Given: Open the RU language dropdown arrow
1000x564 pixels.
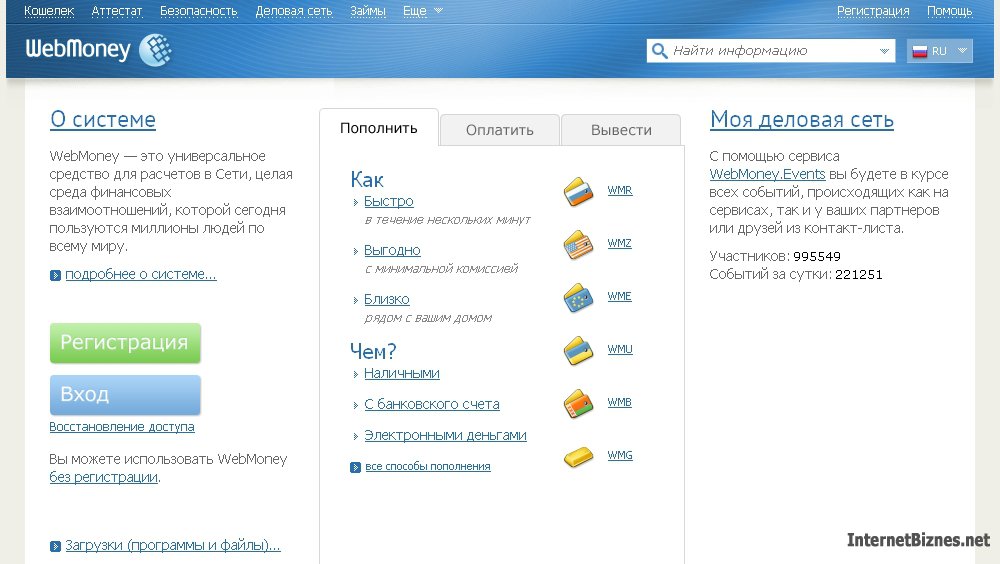Looking at the screenshot, I should pos(962,50).
